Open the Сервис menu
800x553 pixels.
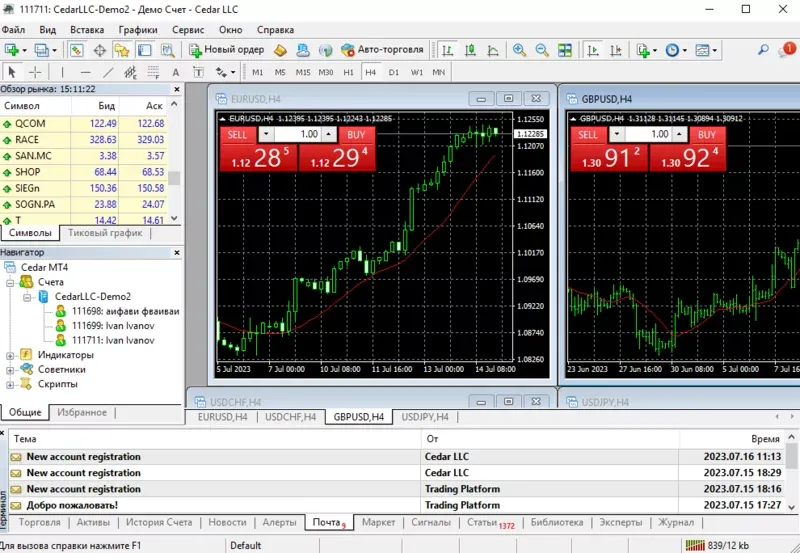coord(188,30)
